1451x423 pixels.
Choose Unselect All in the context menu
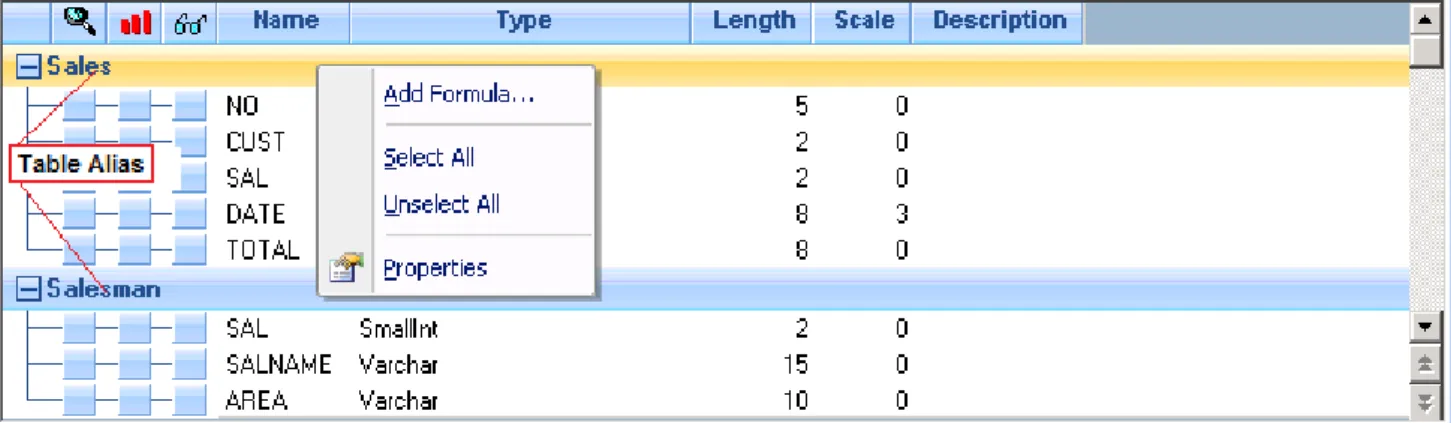point(441,204)
